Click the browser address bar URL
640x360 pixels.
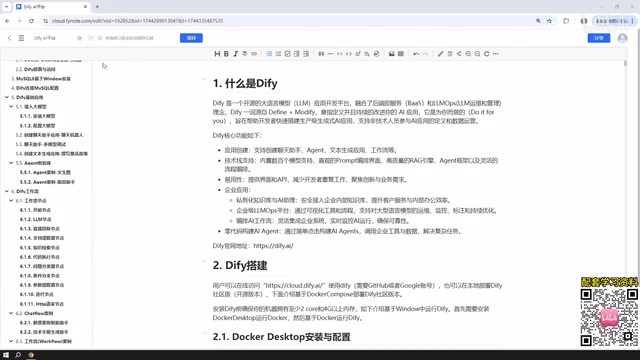click(138, 21)
